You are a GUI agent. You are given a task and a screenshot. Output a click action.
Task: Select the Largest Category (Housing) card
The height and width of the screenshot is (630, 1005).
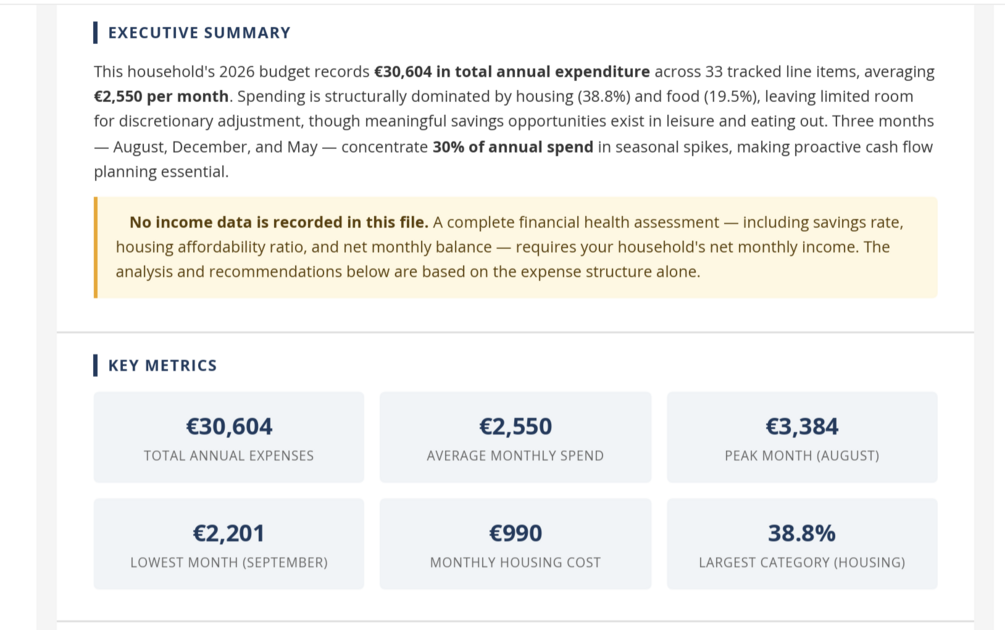tap(802, 544)
